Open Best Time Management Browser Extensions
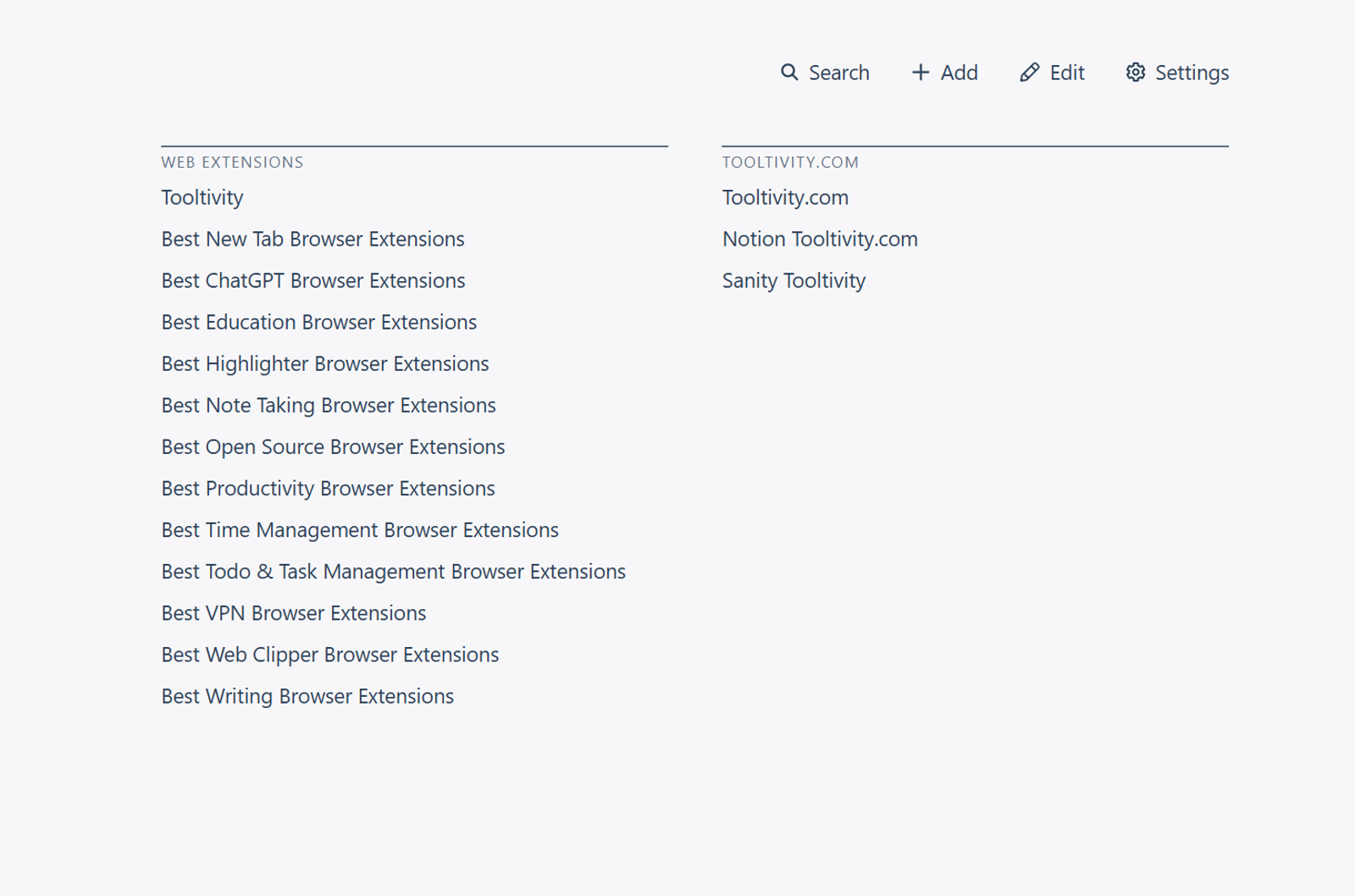Viewport: 1355px width, 896px height. 360,529
